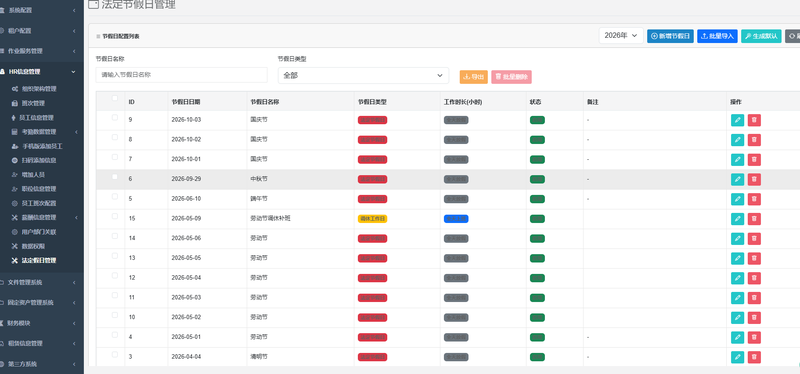Expand the 文件管理系统 sidebar section
This screenshot has height=374, width=800.
pyautogui.click(x=42, y=282)
